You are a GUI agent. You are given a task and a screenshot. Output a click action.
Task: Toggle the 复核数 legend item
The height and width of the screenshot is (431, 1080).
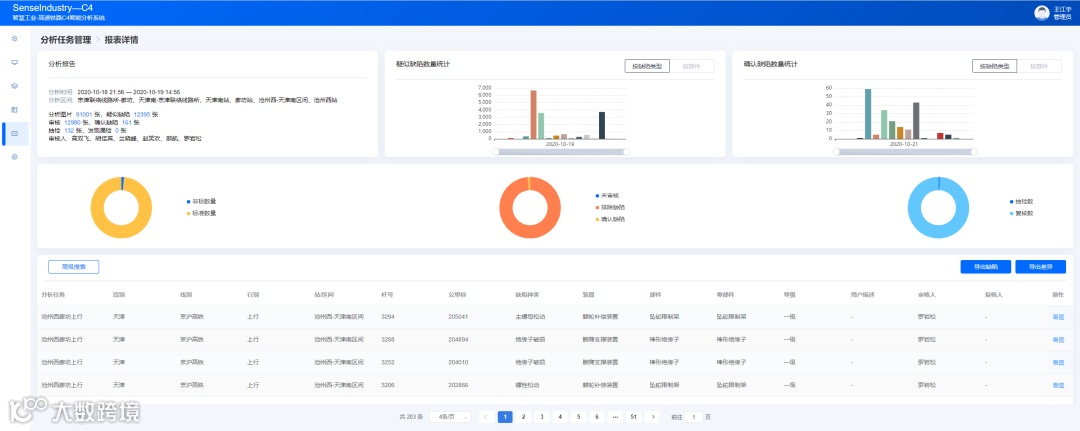pyautogui.click(x=1021, y=213)
